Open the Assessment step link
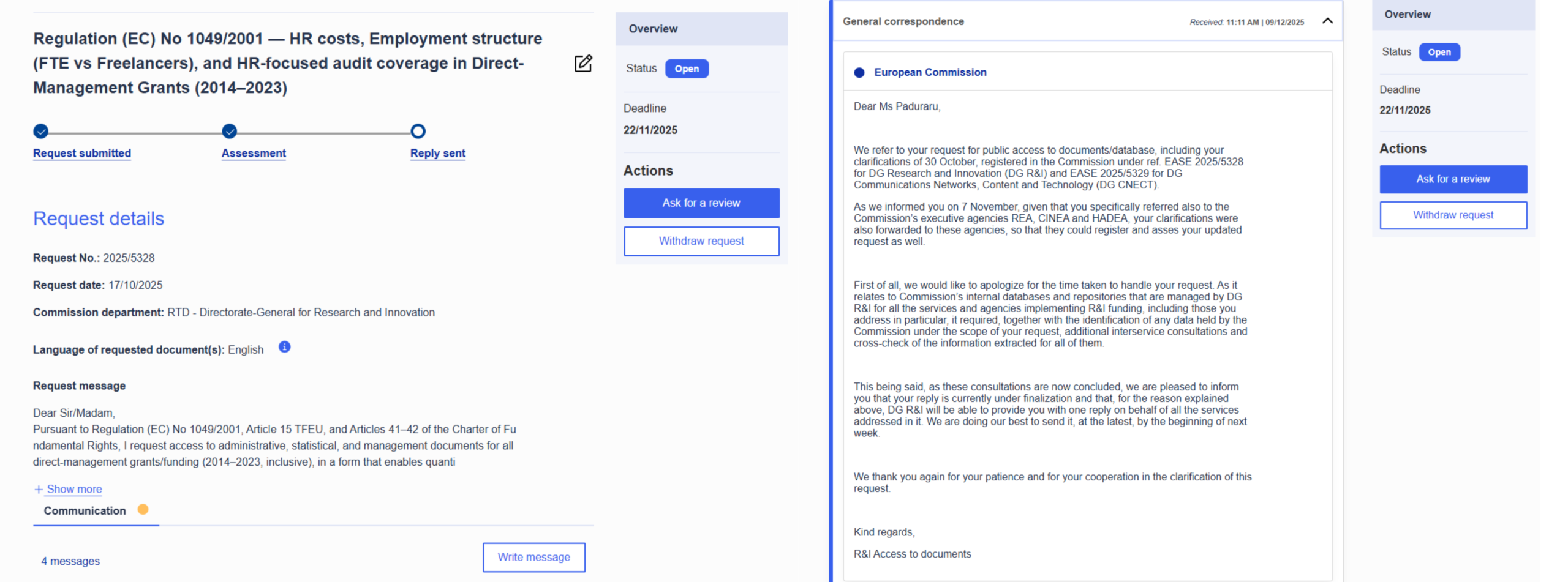The width and height of the screenshot is (1568, 582). (254, 153)
